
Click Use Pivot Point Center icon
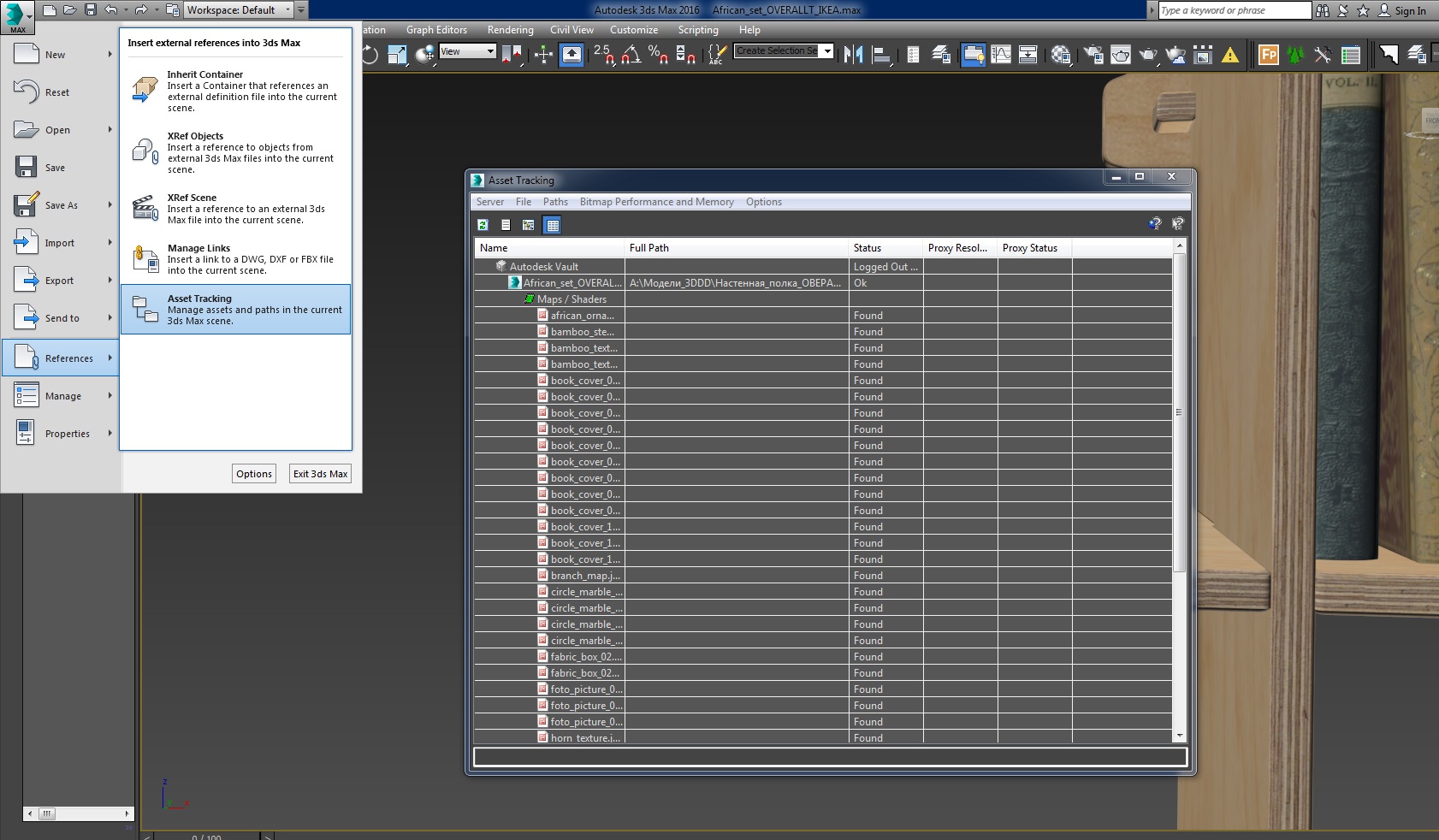pyautogui.click(x=512, y=55)
